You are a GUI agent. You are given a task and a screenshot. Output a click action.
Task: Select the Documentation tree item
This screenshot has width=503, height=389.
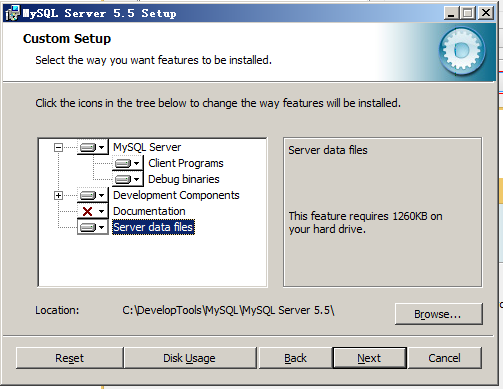[149, 211]
